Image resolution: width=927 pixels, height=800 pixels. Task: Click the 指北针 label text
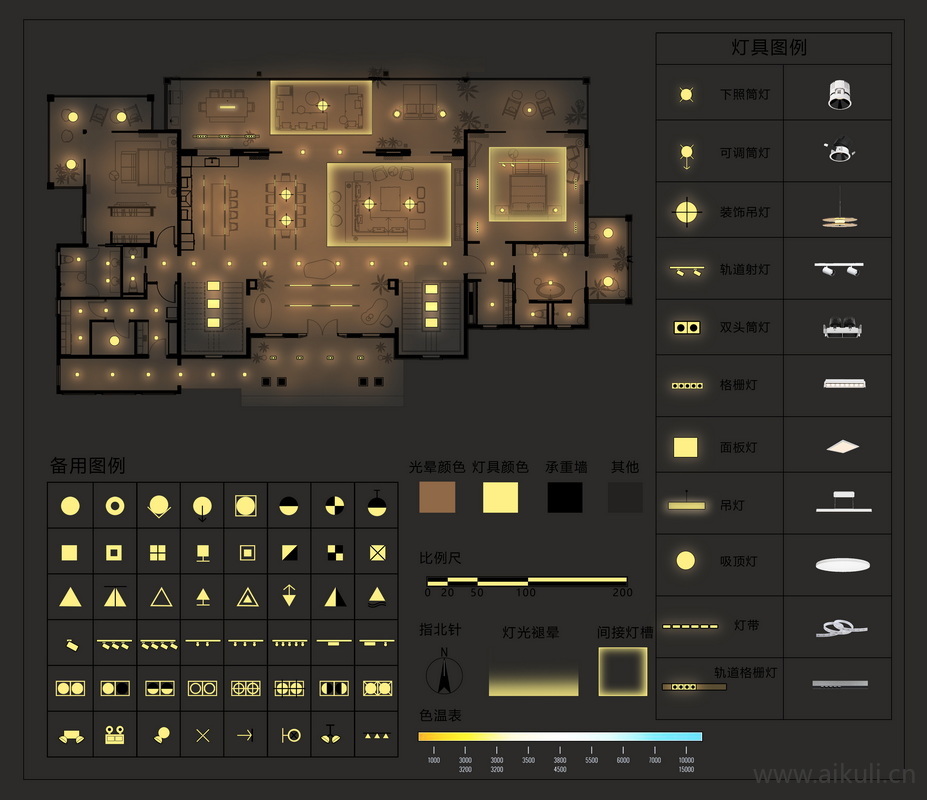[440, 630]
